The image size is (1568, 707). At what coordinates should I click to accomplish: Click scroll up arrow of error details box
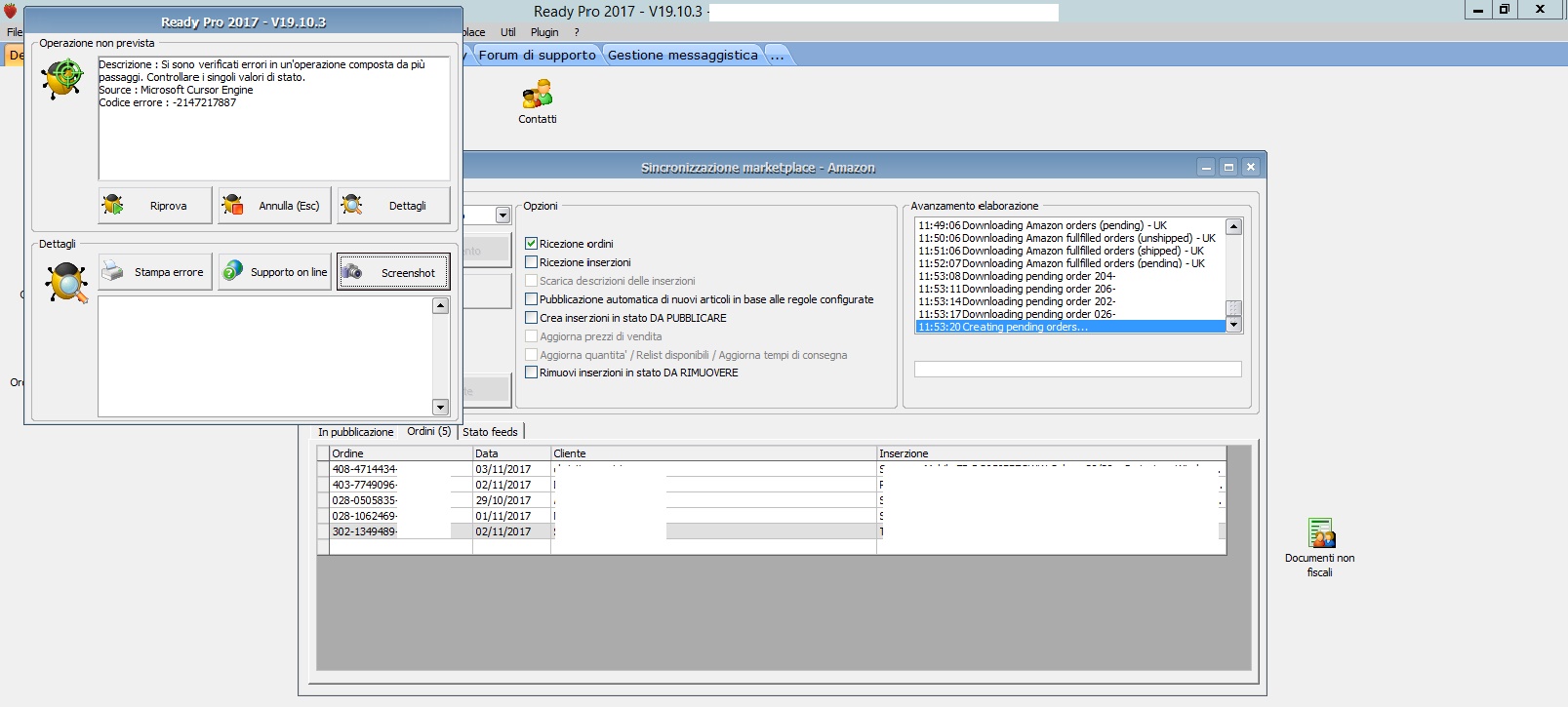[x=441, y=306]
